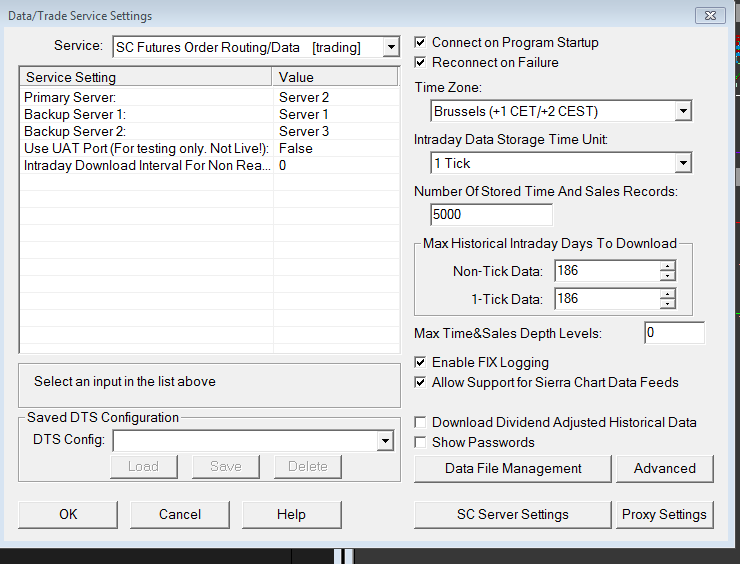The width and height of the screenshot is (740, 564).
Task: Increase 1-Tick Data days with up arrow
Action: [667, 294]
